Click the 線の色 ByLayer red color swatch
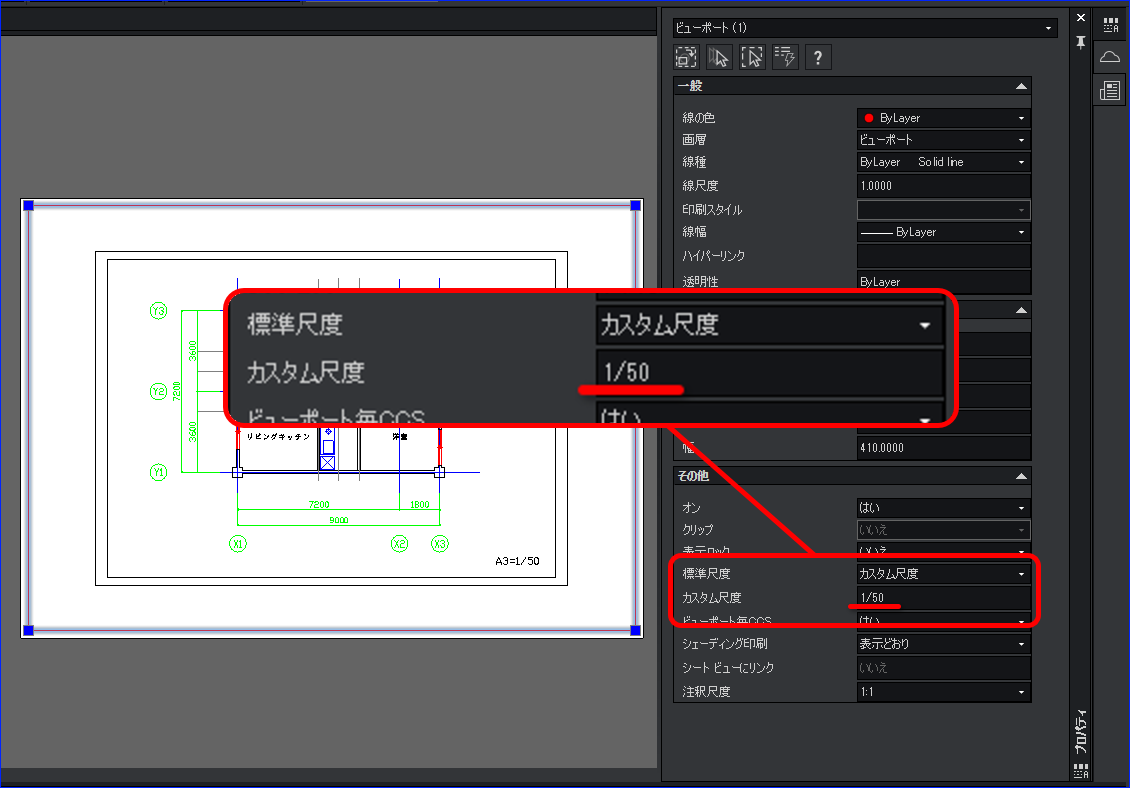 tap(868, 118)
